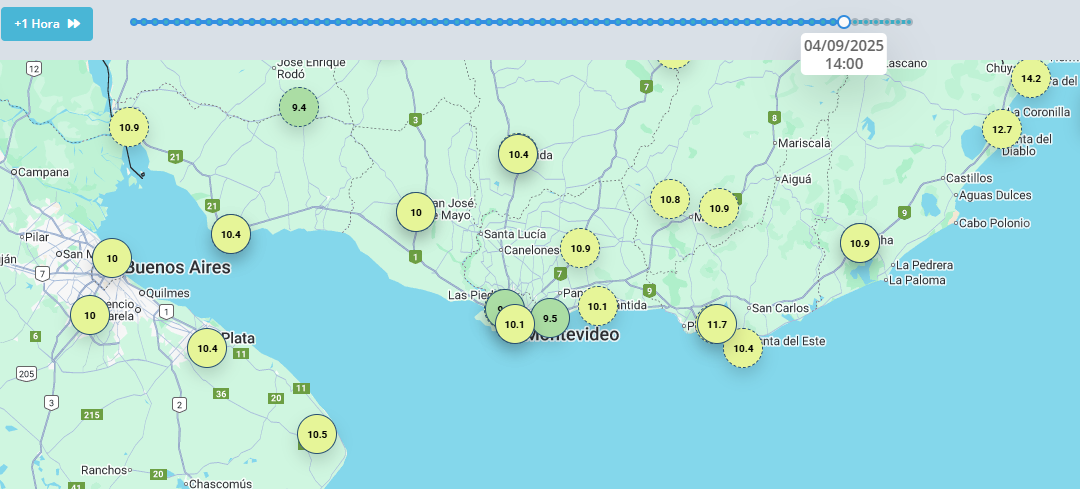The width and height of the screenshot is (1080, 489).
Task: Open the 10.4 marker near La Plata
Action: tap(207, 348)
